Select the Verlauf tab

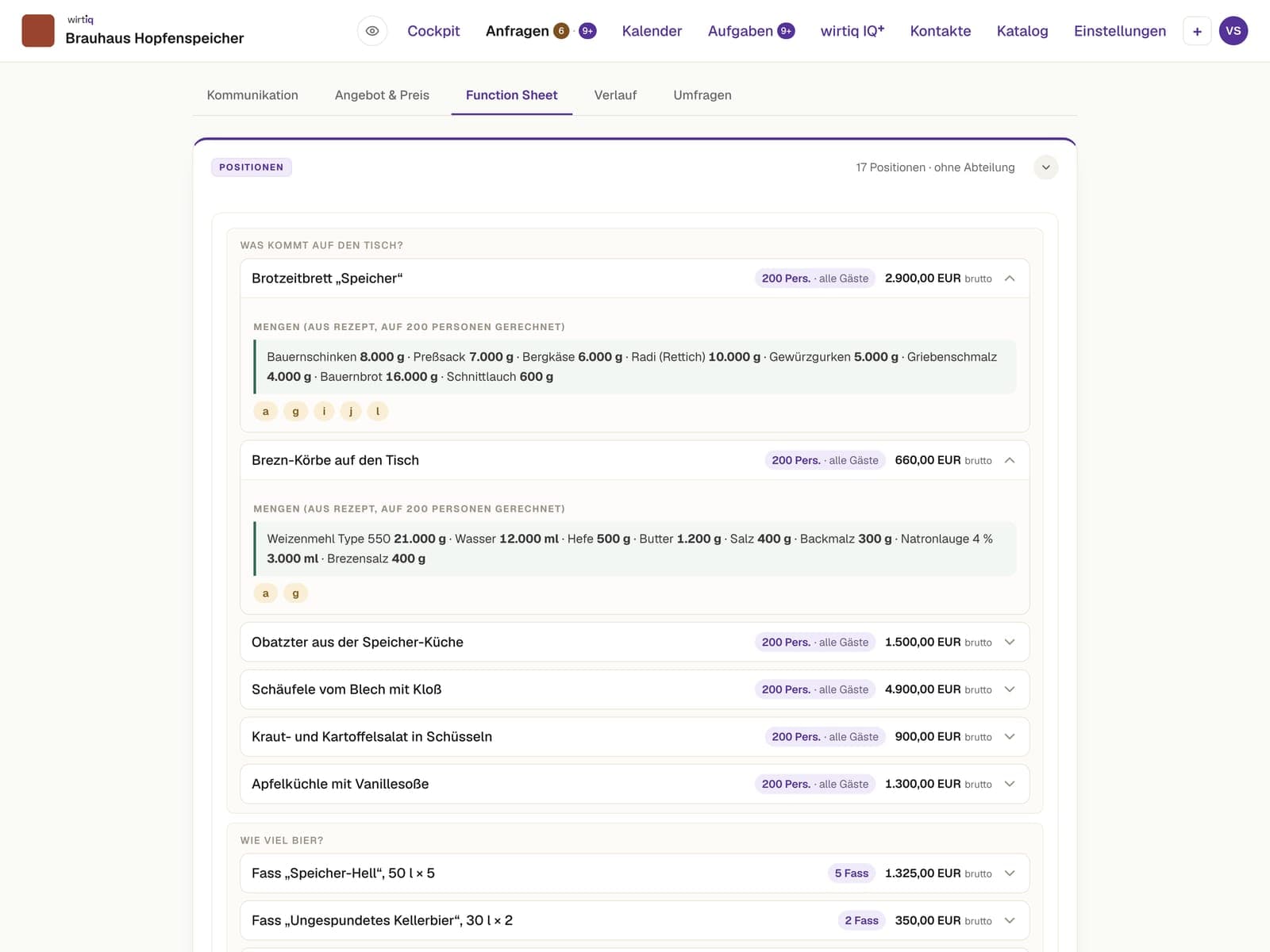615,95
